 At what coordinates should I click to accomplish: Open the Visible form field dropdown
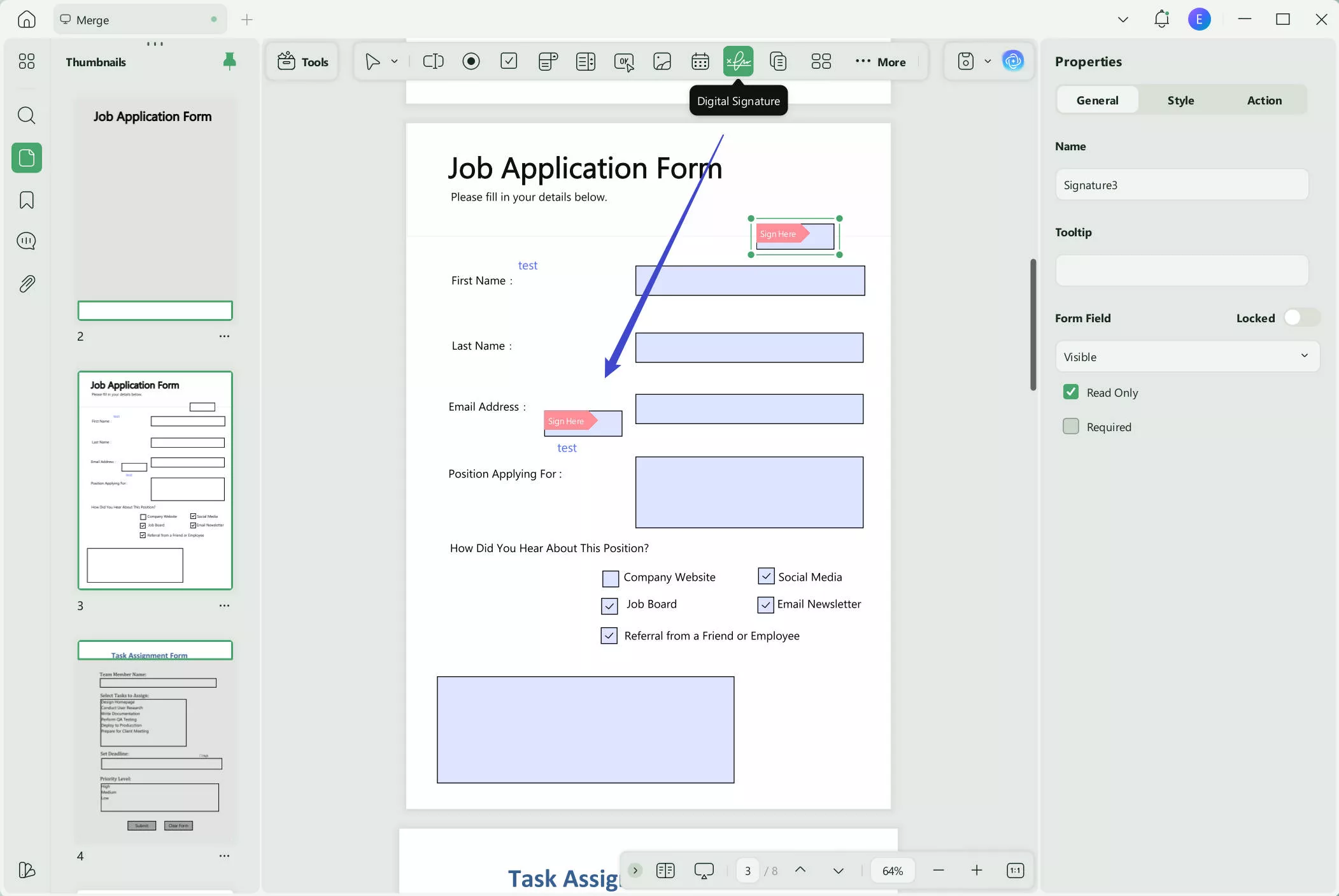coord(1187,357)
